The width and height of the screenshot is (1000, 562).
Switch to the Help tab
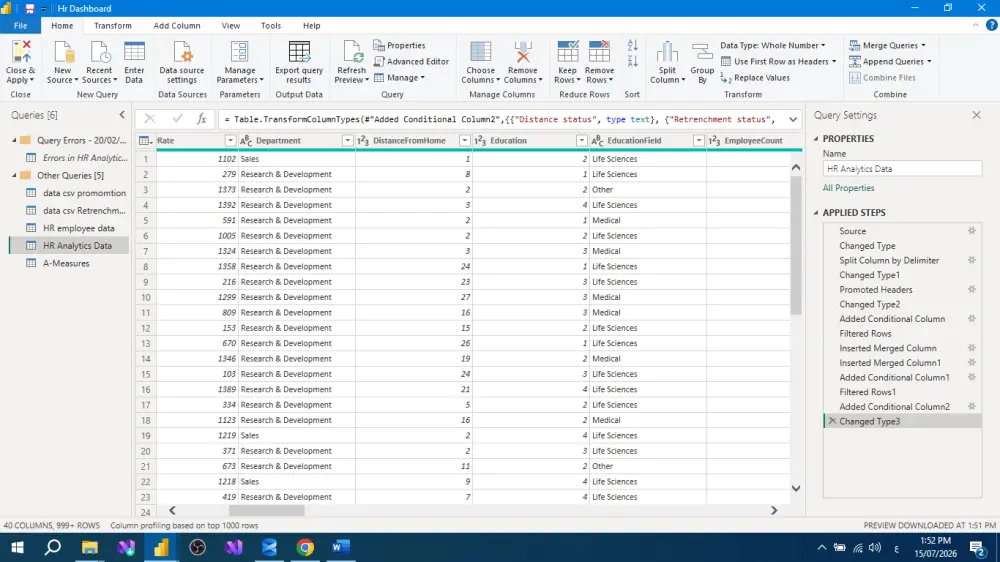[311, 26]
